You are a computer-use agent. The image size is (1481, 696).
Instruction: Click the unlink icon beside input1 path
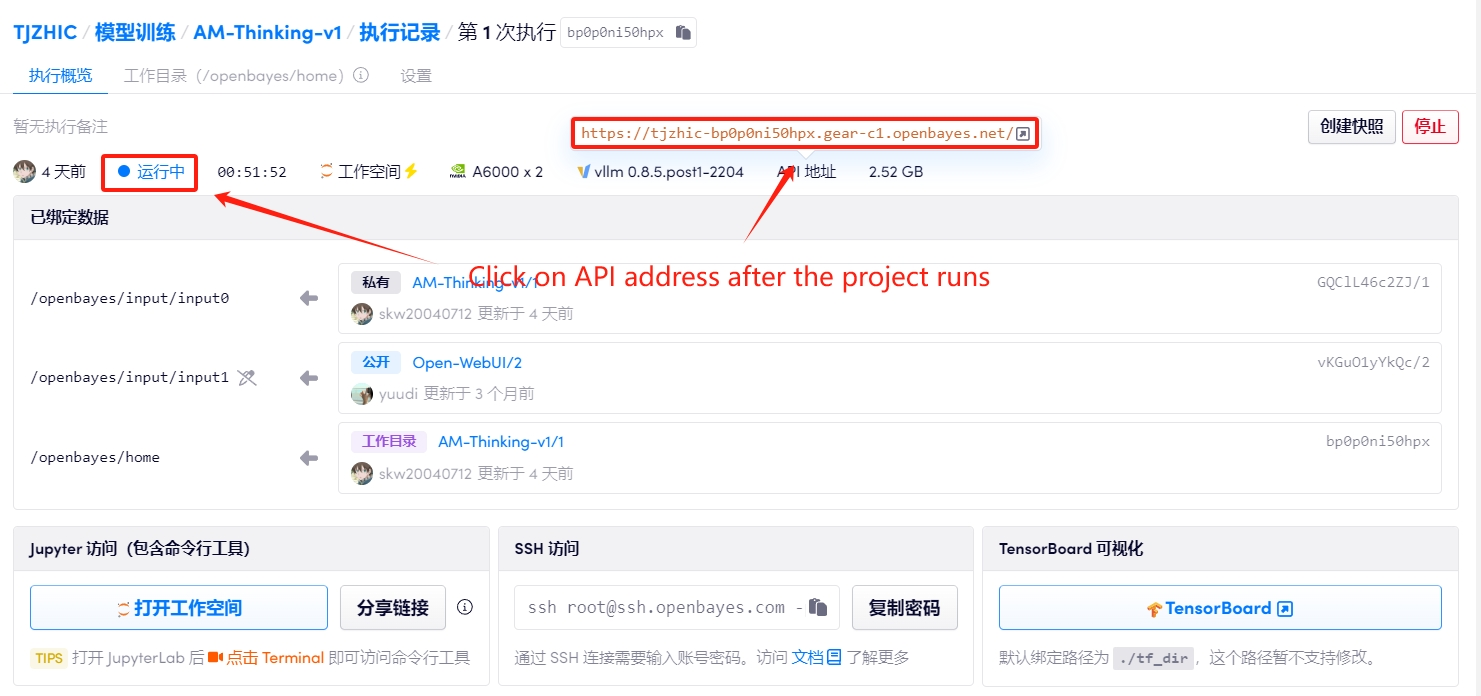(247, 378)
